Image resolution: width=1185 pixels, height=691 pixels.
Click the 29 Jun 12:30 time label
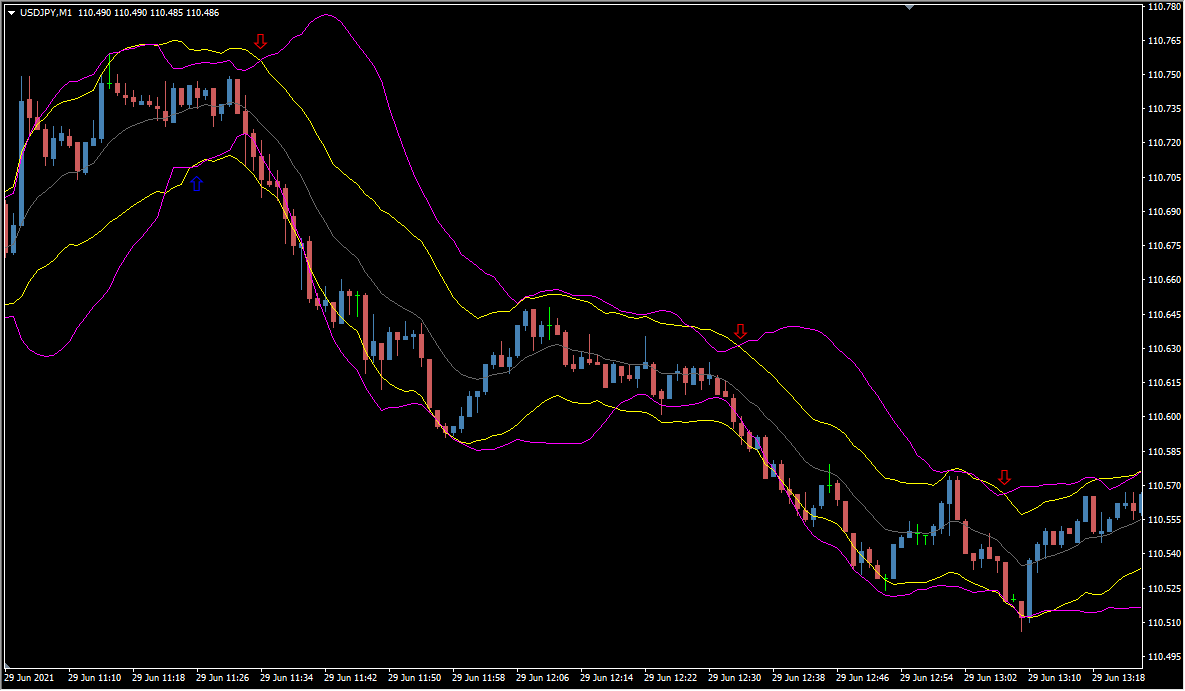click(x=735, y=677)
